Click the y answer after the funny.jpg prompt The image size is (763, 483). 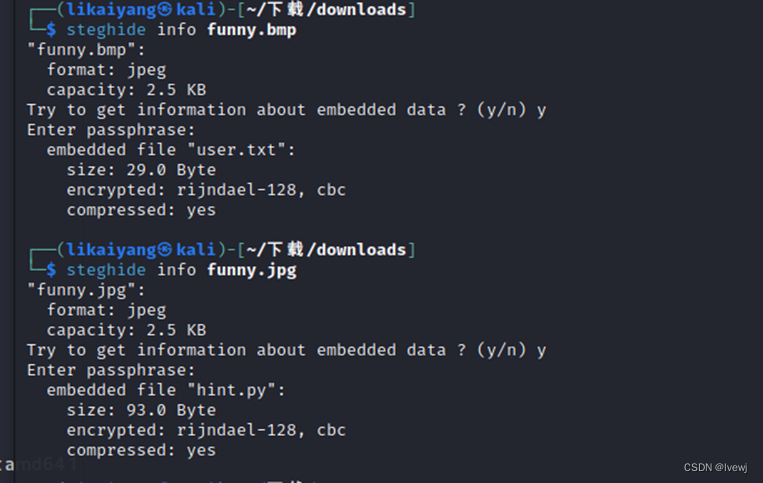point(541,351)
